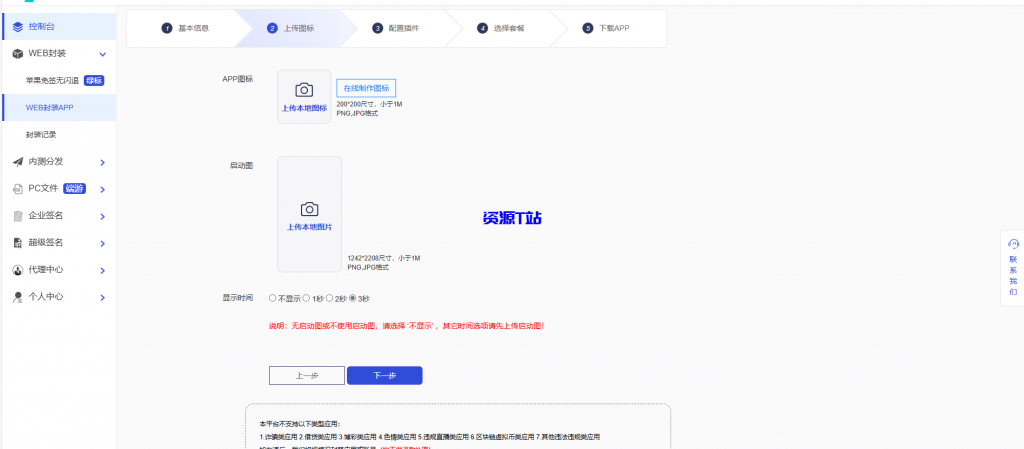Click the camera icon in APP图标 upload box
Image resolution: width=1024 pixels, height=449 pixels.
pos(304,90)
